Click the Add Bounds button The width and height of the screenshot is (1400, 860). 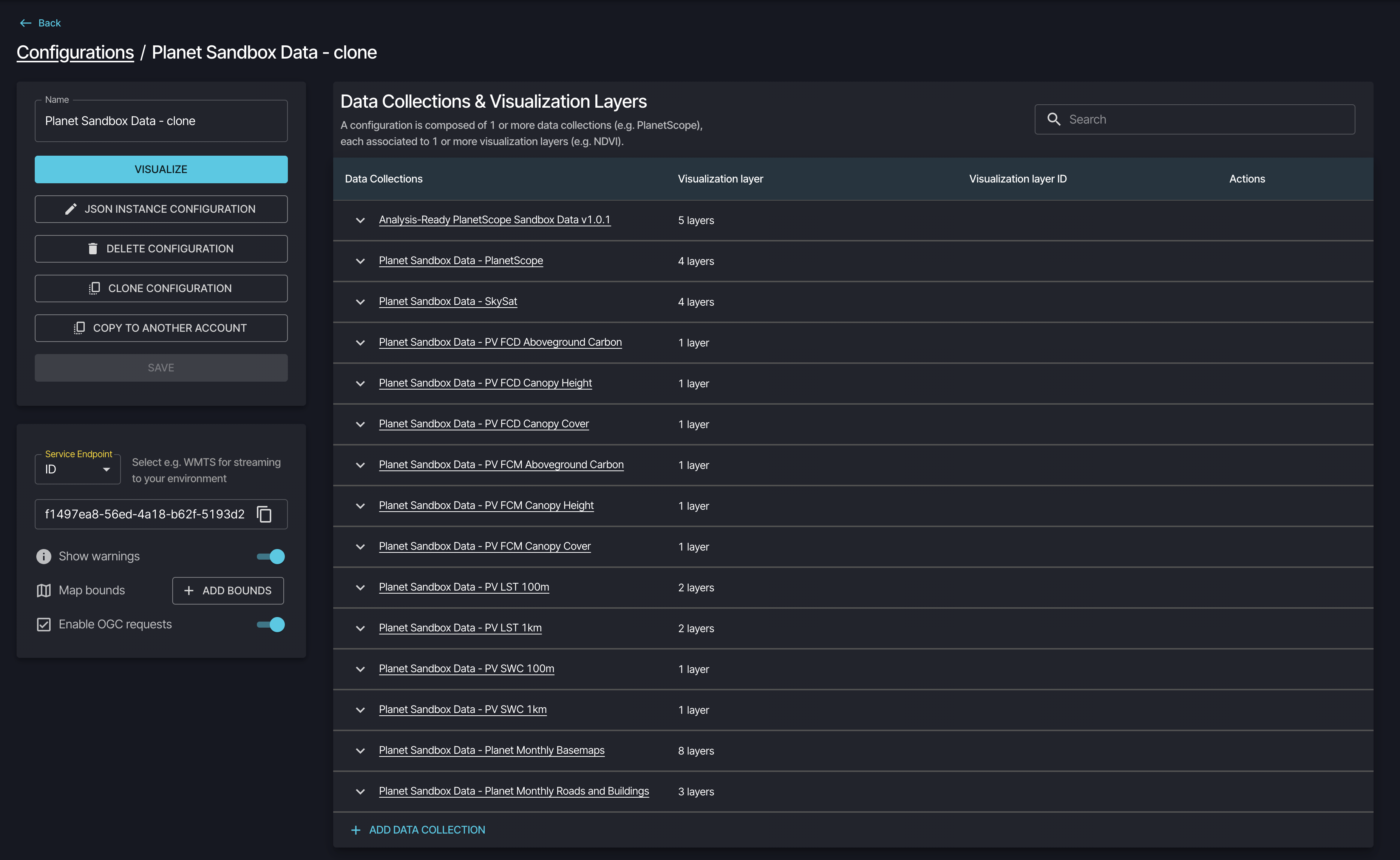click(x=228, y=590)
